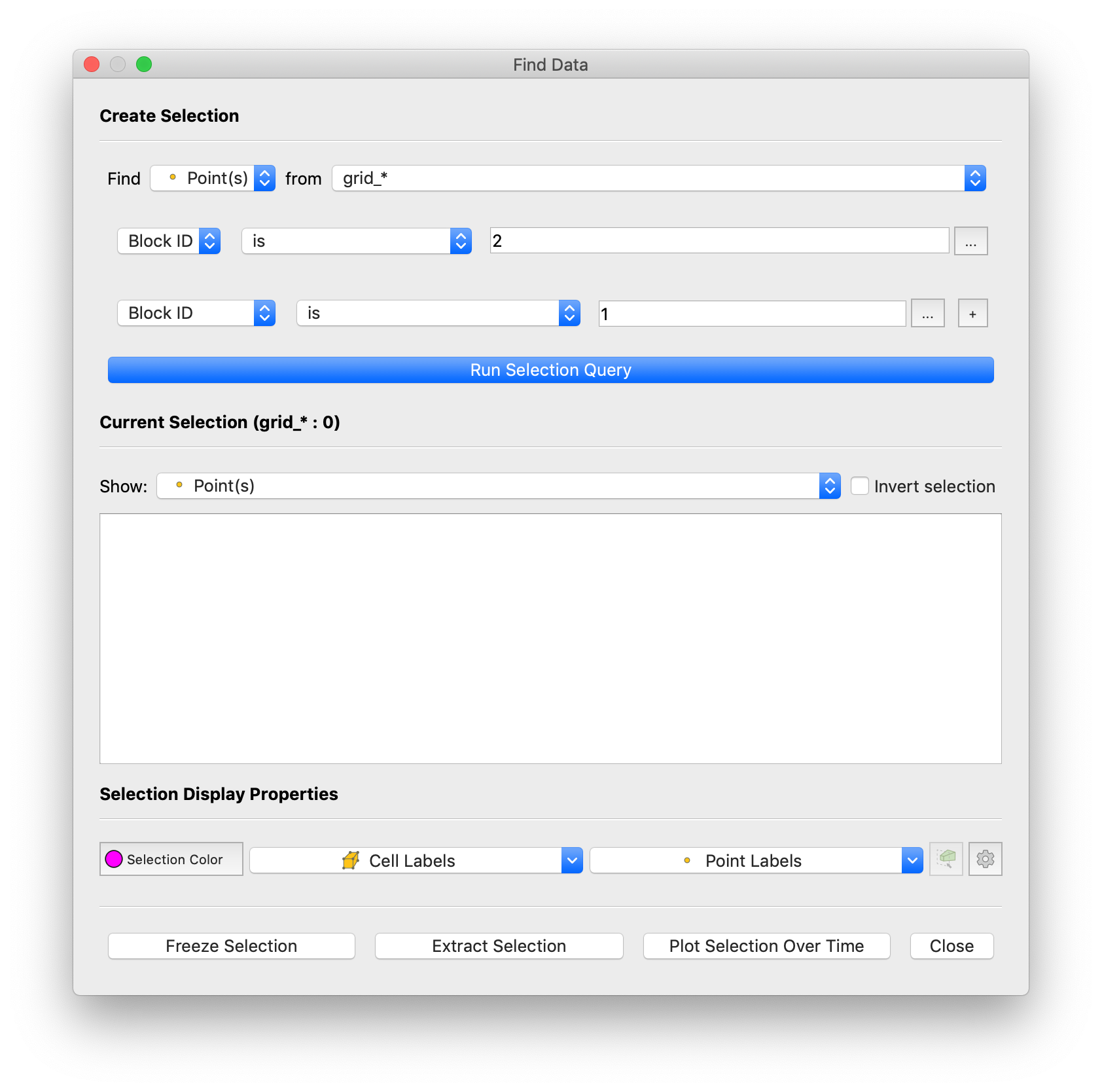The height and width of the screenshot is (1092, 1102).
Task: Open the first Block ID attribute dropdown
Action: (169, 242)
